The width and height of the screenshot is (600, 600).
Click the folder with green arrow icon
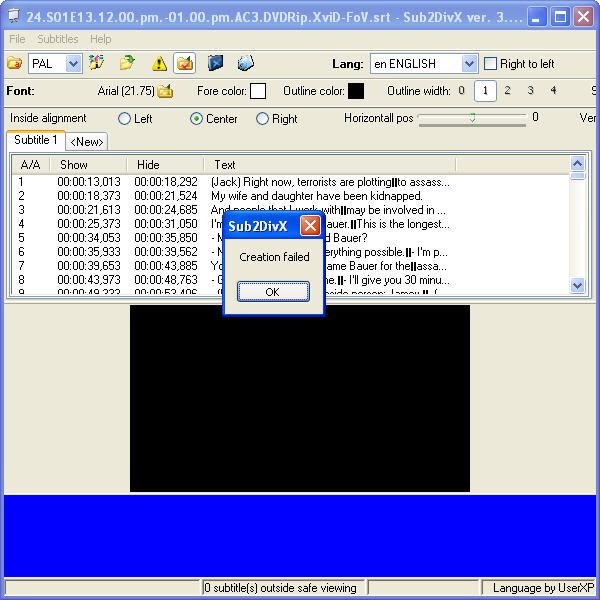[x=127, y=63]
